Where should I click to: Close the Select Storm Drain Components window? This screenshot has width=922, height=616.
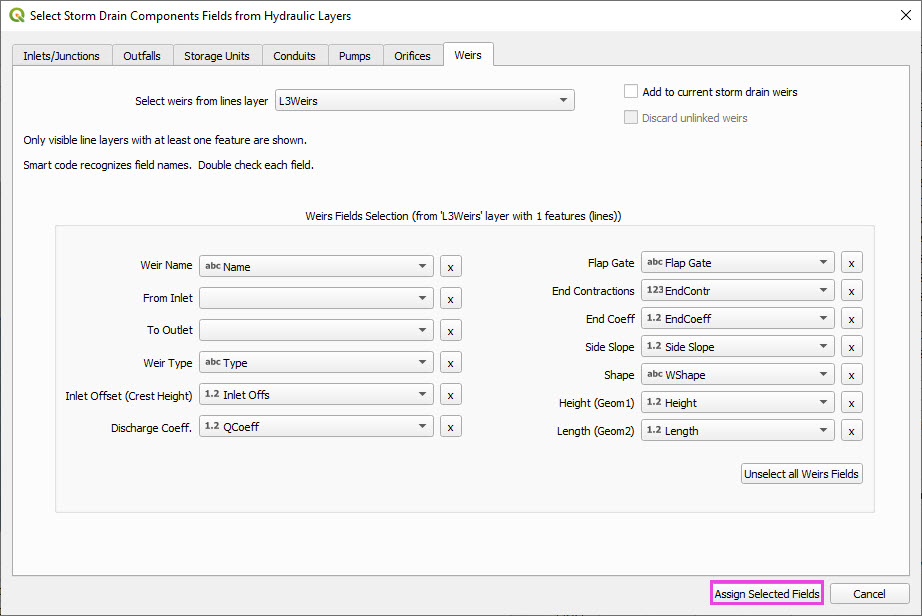(898, 16)
